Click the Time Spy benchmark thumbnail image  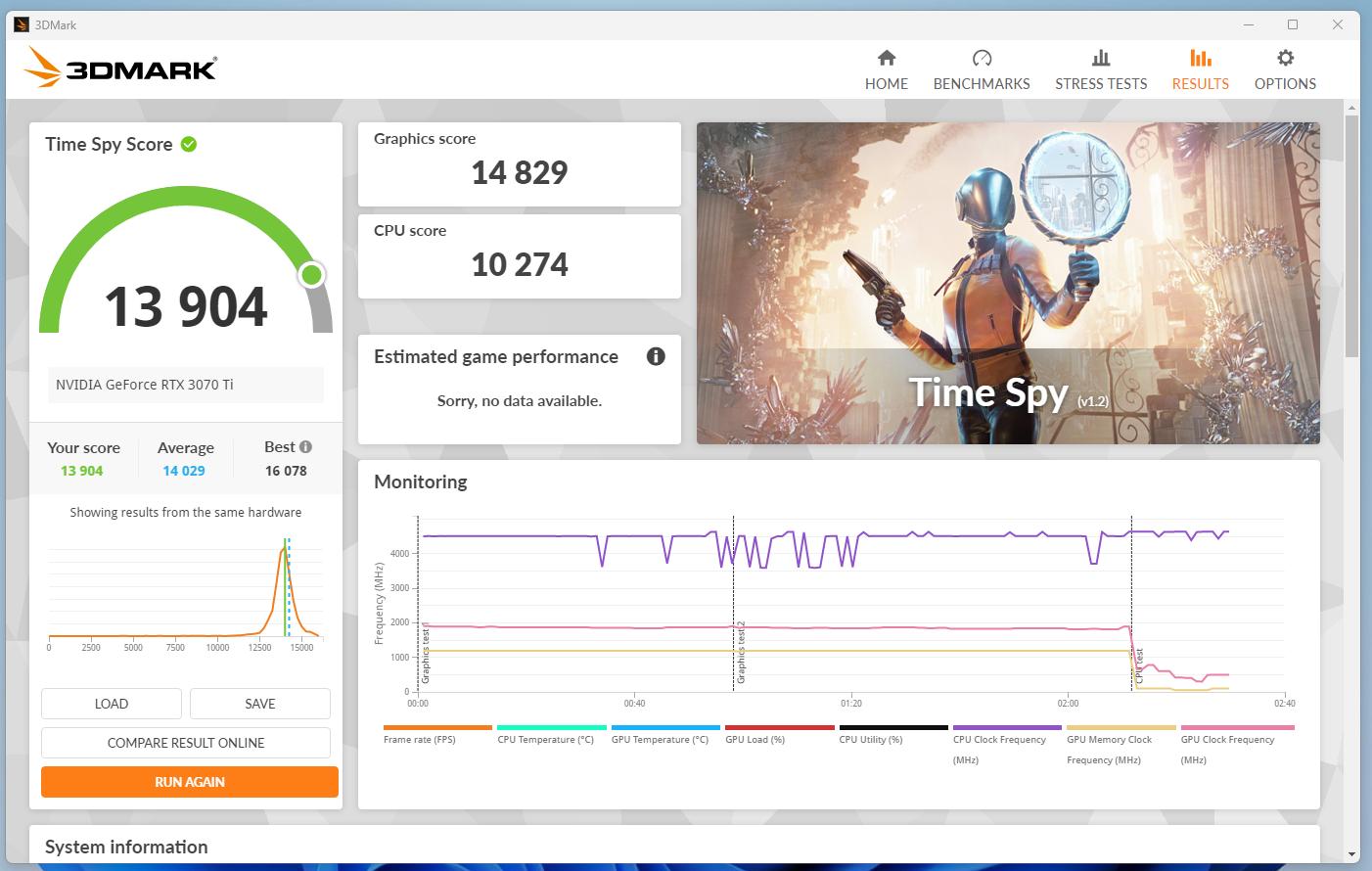pos(1007,283)
